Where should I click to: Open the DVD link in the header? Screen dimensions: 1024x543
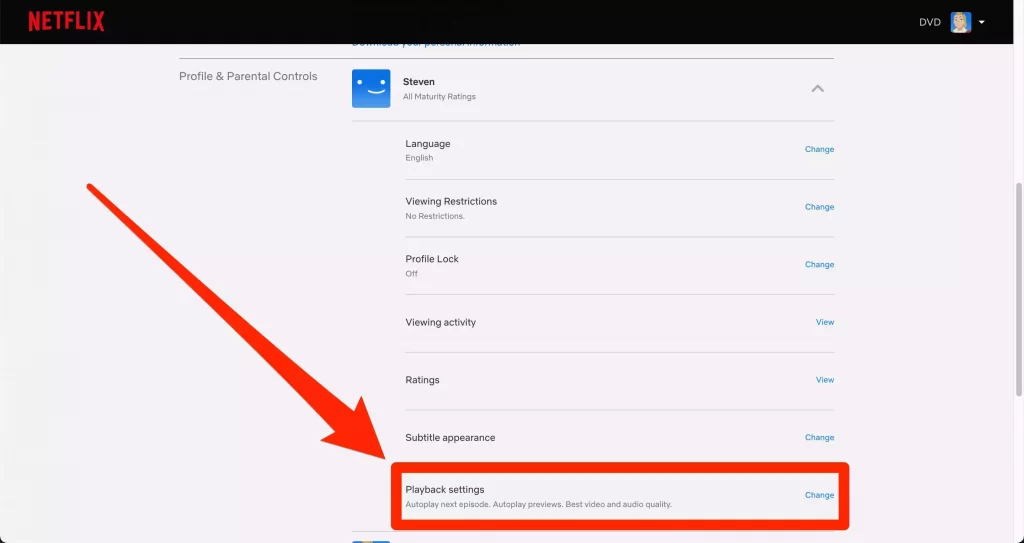click(x=929, y=22)
